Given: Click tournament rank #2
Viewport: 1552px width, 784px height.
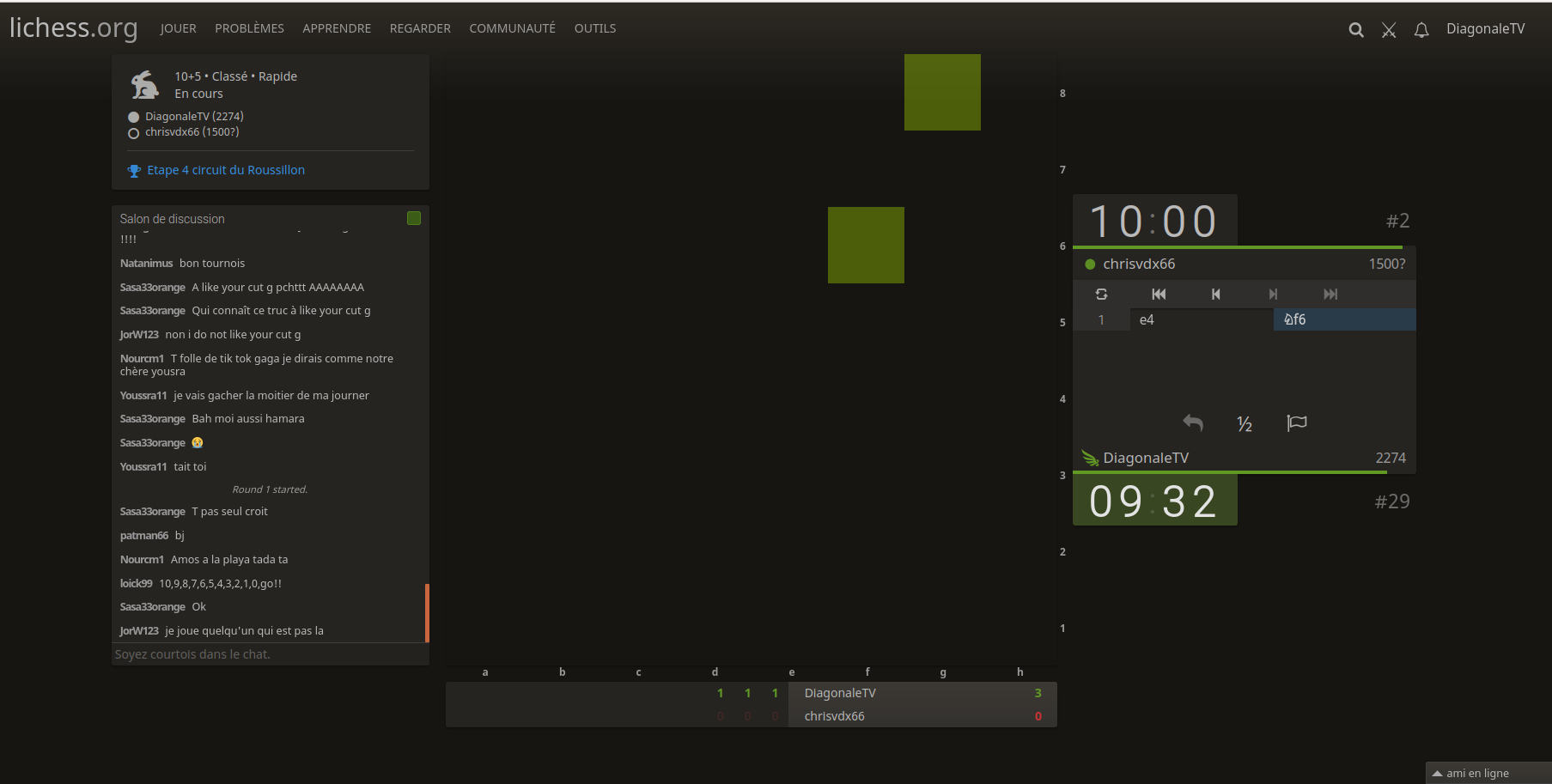Looking at the screenshot, I should pos(1397,221).
